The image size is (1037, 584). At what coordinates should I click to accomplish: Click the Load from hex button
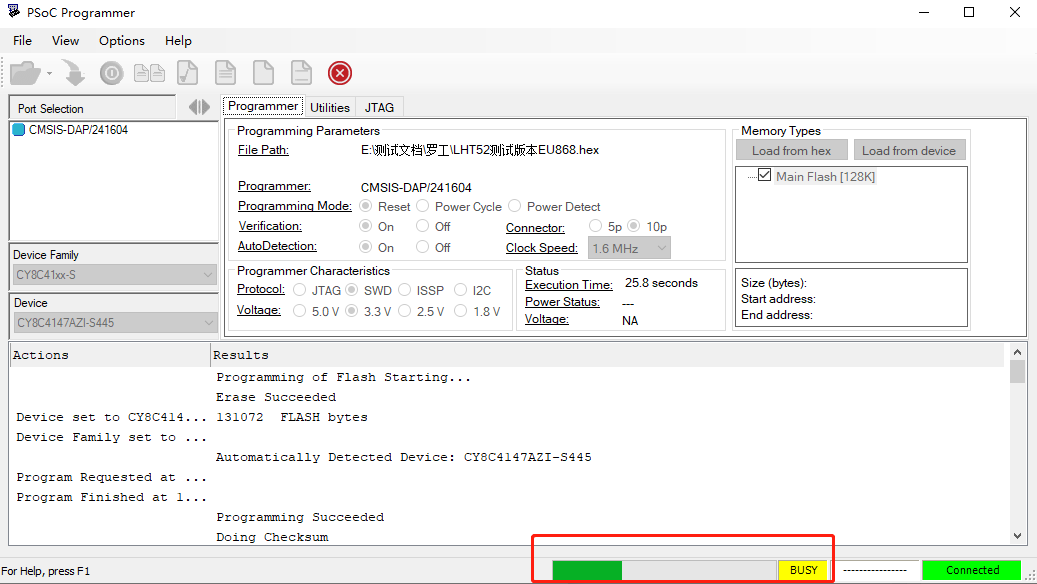792,150
